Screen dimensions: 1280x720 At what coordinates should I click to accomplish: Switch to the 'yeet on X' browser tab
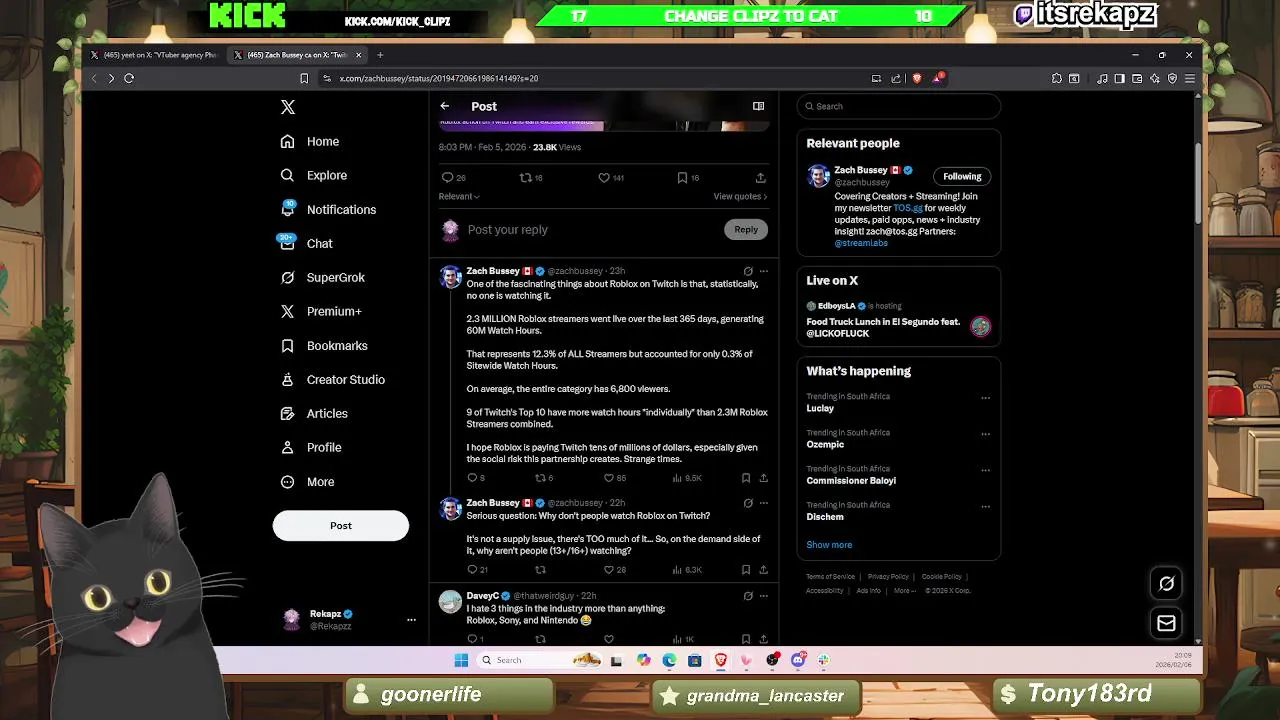coord(155,55)
